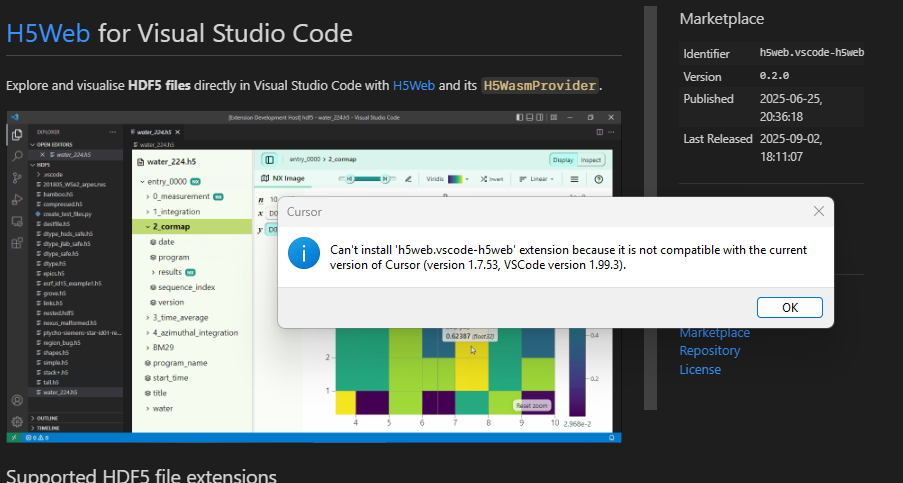This screenshot has width=903, height=483.
Task: Open the H5Web link in the description sentence
Action: pyautogui.click(x=413, y=86)
